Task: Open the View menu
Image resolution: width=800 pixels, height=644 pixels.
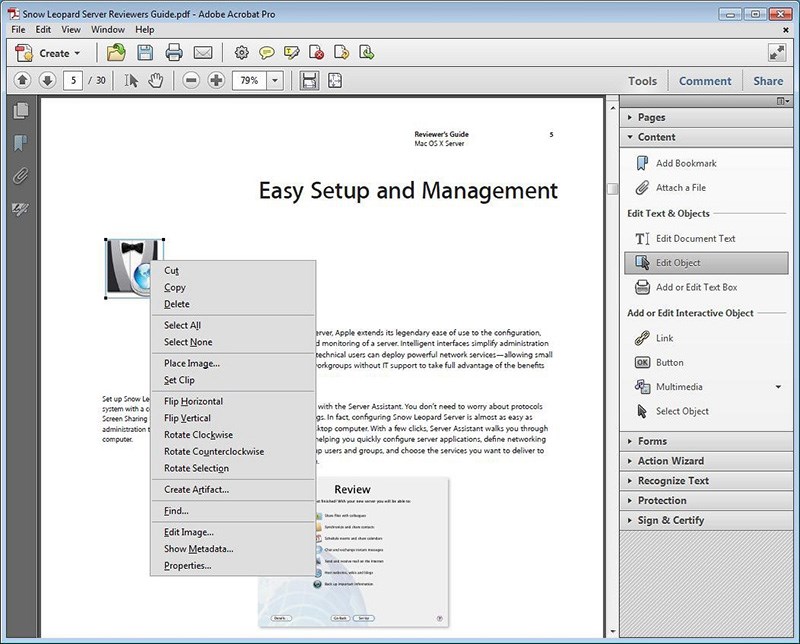Action: tap(71, 29)
